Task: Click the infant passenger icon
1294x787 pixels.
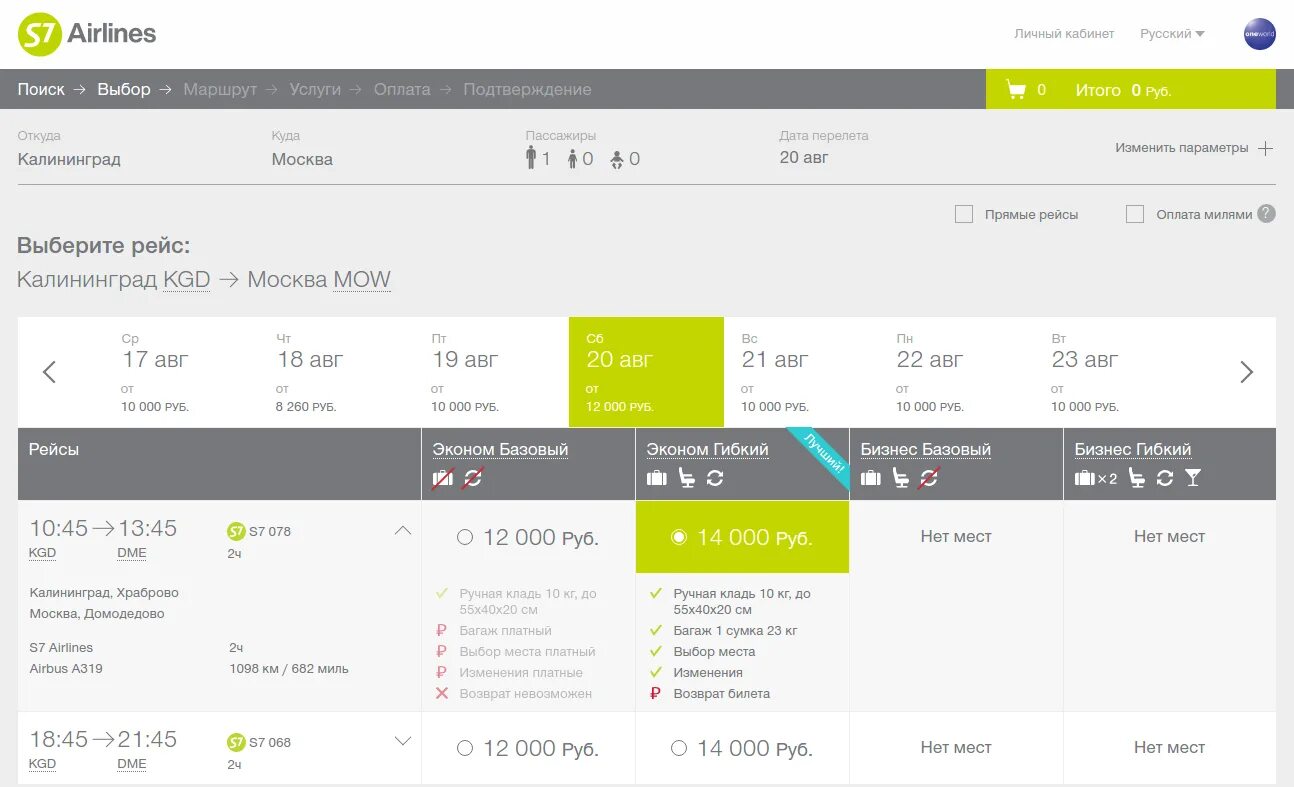Action: (618, 159)
